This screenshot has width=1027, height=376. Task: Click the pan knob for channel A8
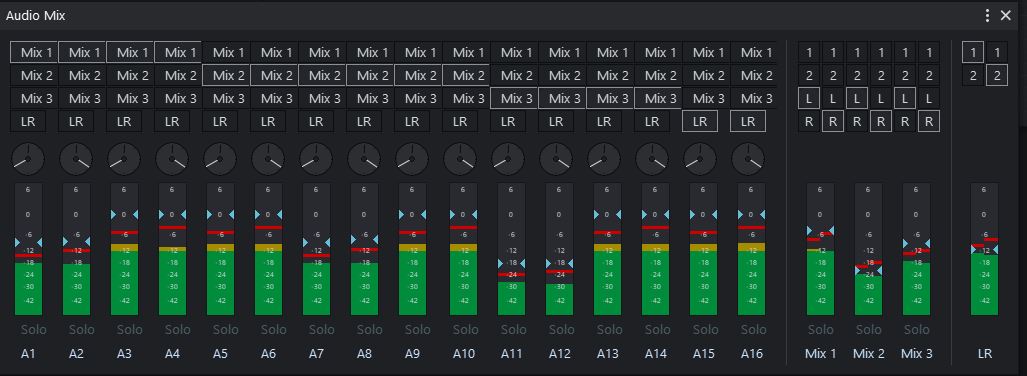(x=364, y=159)
